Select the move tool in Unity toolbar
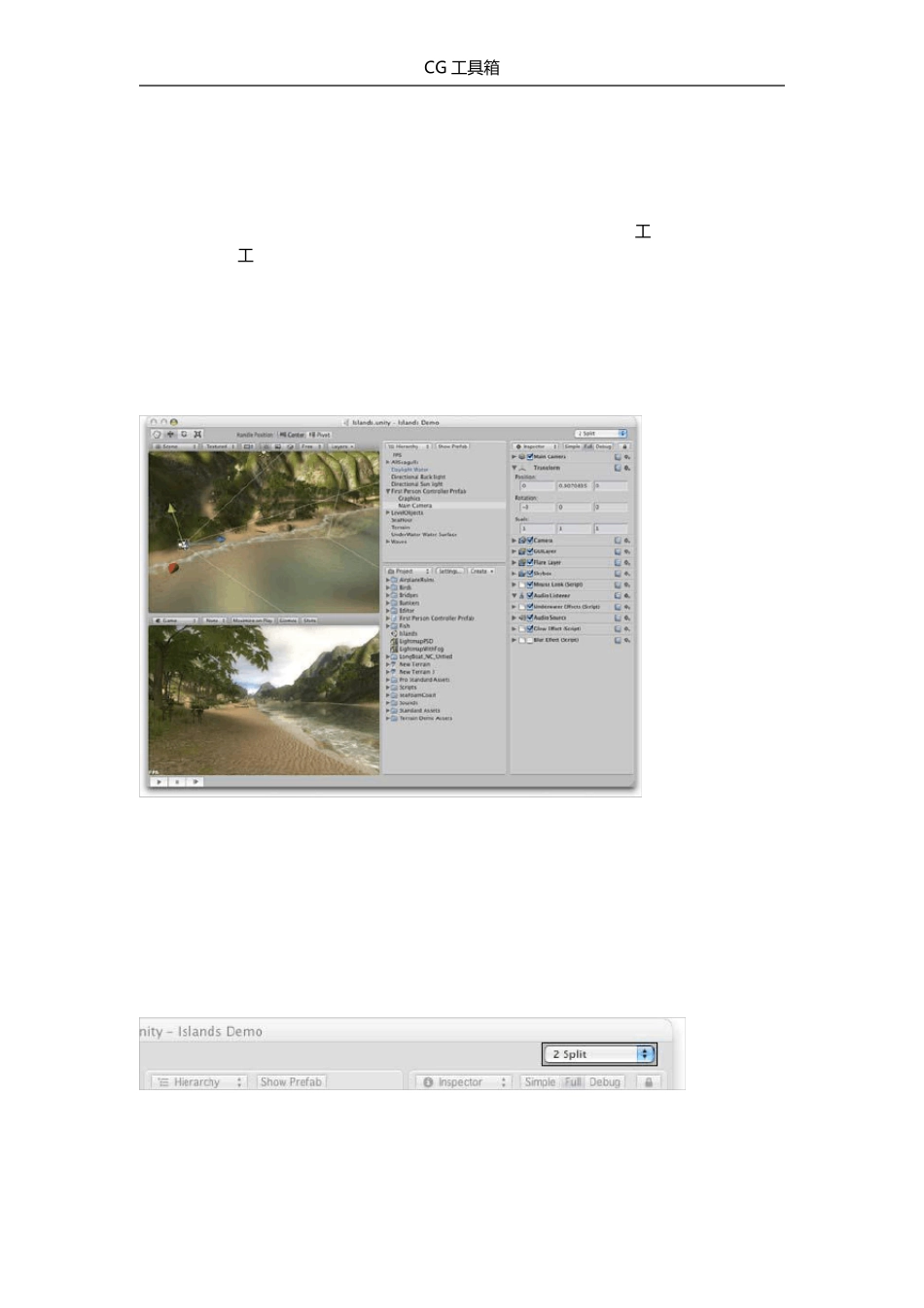The image size is (924, 1308). (x=170, y=435)
